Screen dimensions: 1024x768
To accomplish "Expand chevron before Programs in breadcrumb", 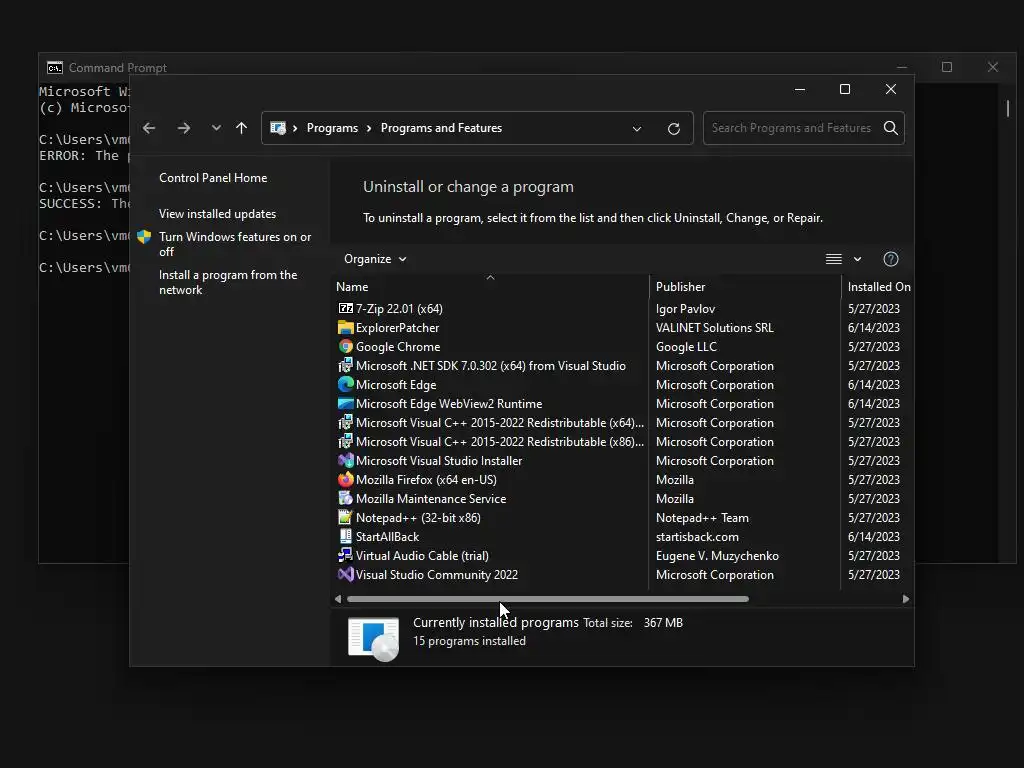I will (295, 128).
